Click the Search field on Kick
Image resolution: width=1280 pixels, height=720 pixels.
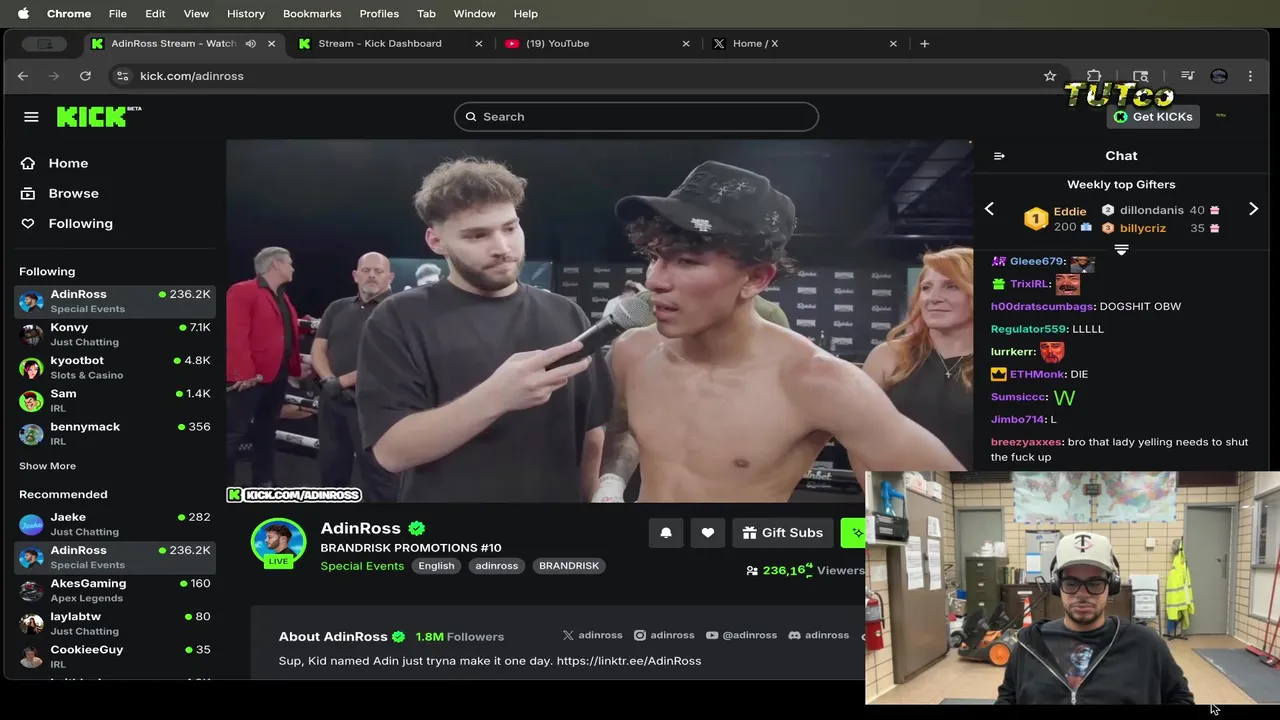(636, 117)
